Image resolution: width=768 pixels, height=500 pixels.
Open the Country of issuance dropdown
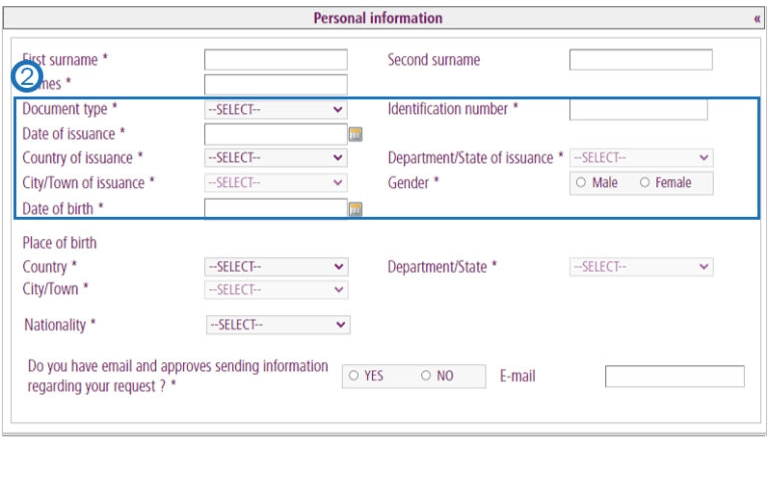click(276, 158)
